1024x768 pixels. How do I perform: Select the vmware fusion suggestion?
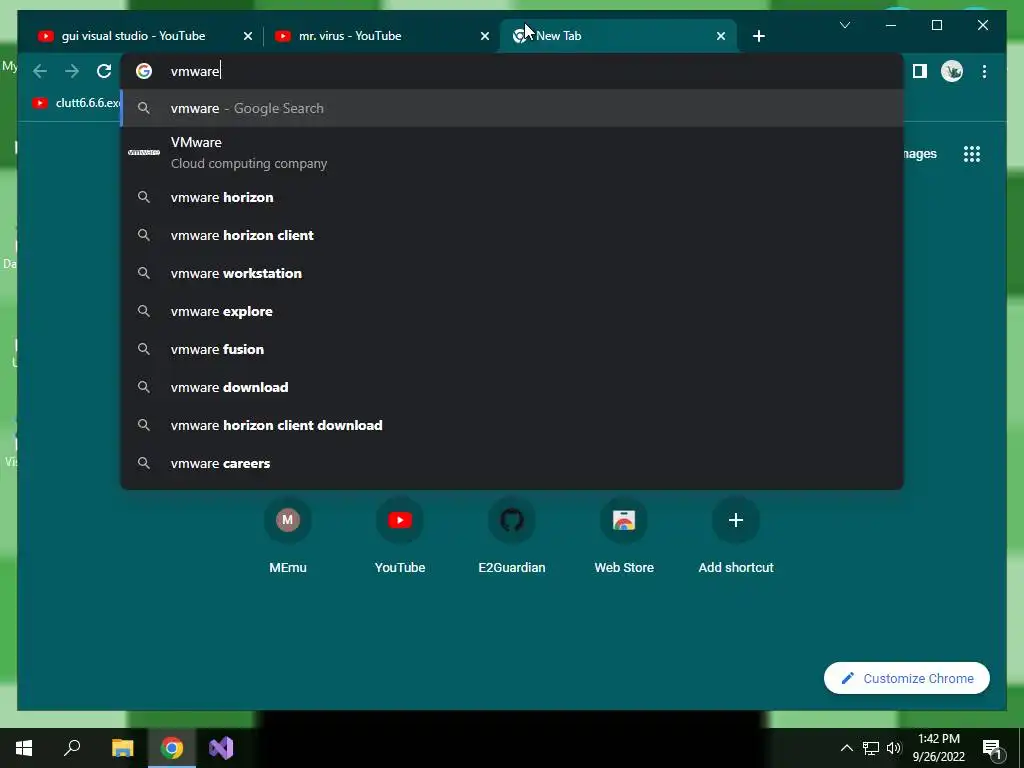coord(512,349)
